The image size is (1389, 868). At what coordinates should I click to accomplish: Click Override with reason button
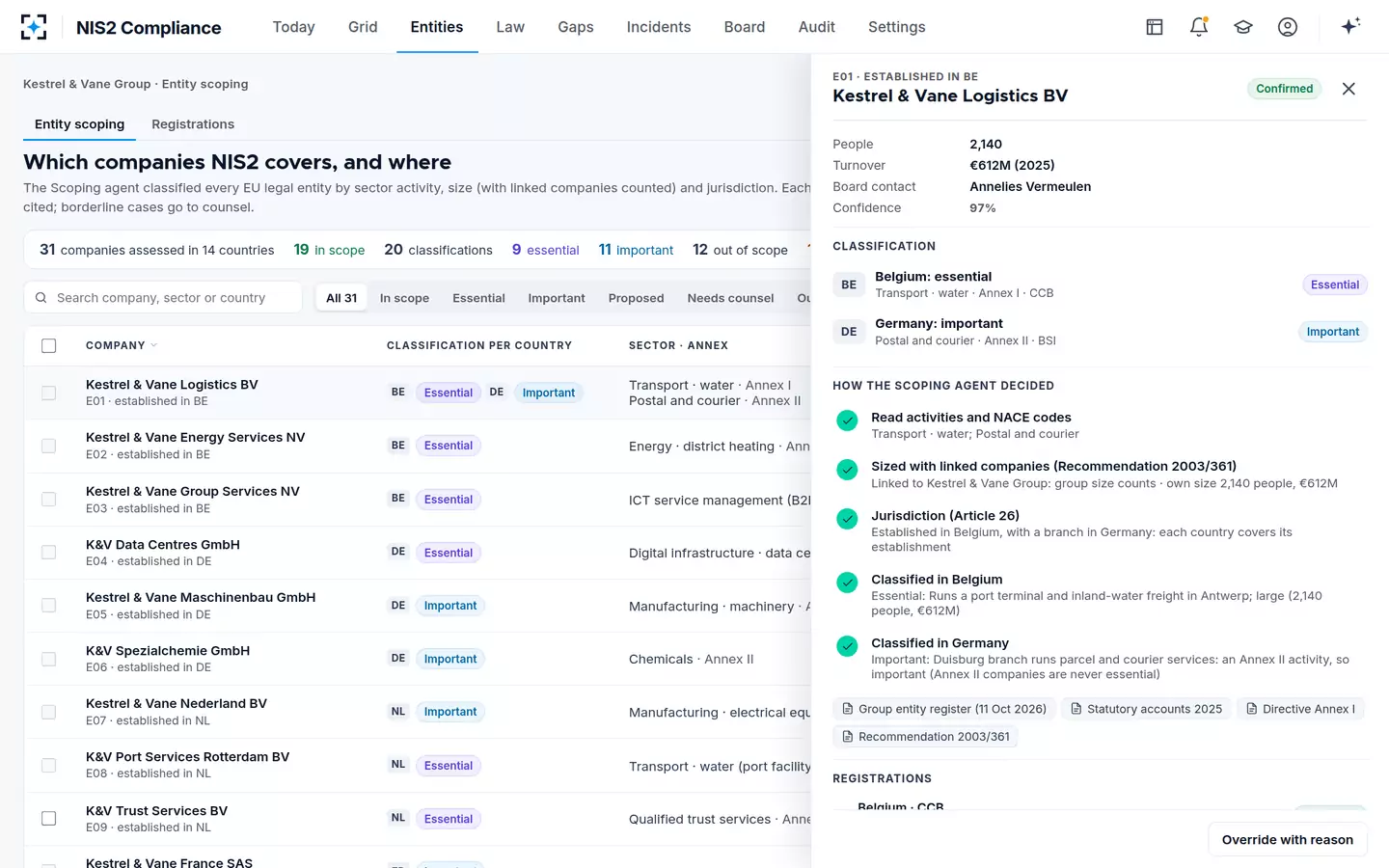(1288, 840)
